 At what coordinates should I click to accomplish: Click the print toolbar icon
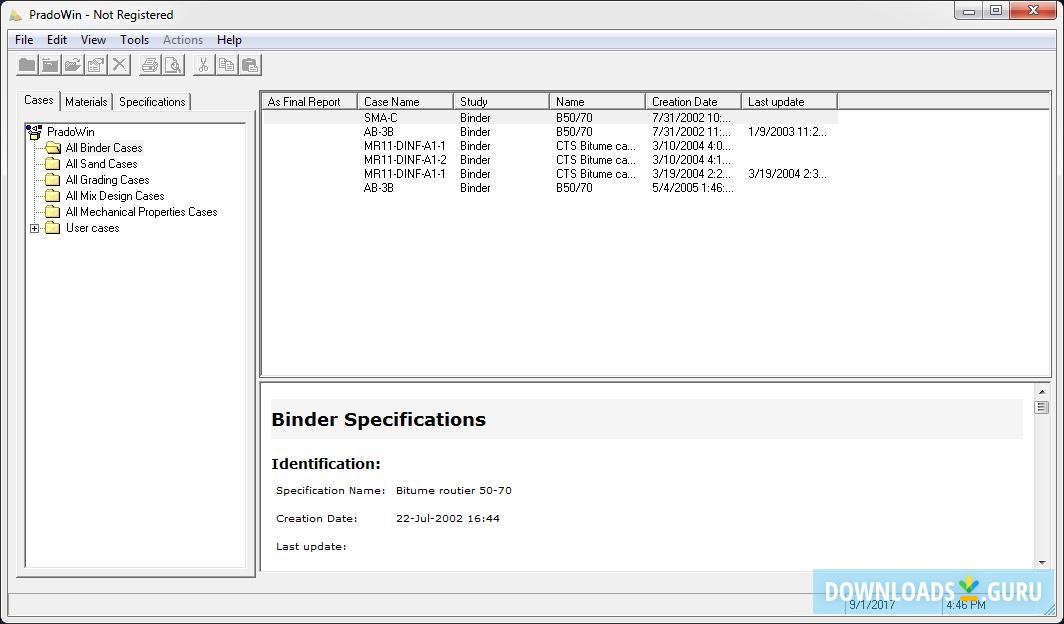pos(150,65)
